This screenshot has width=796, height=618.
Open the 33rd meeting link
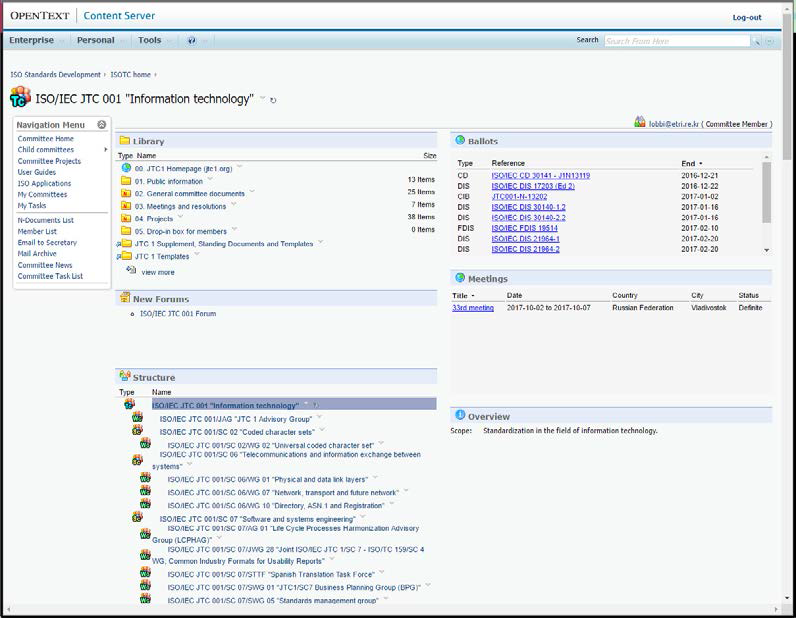pos(473,308)
